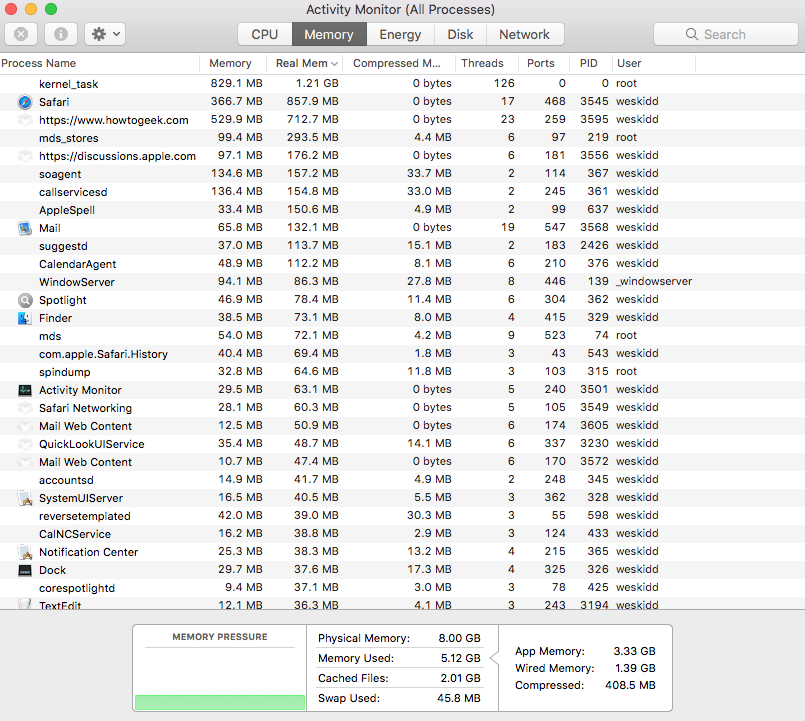
Task: Select the reversetemplated process
Action: [402, 516]
